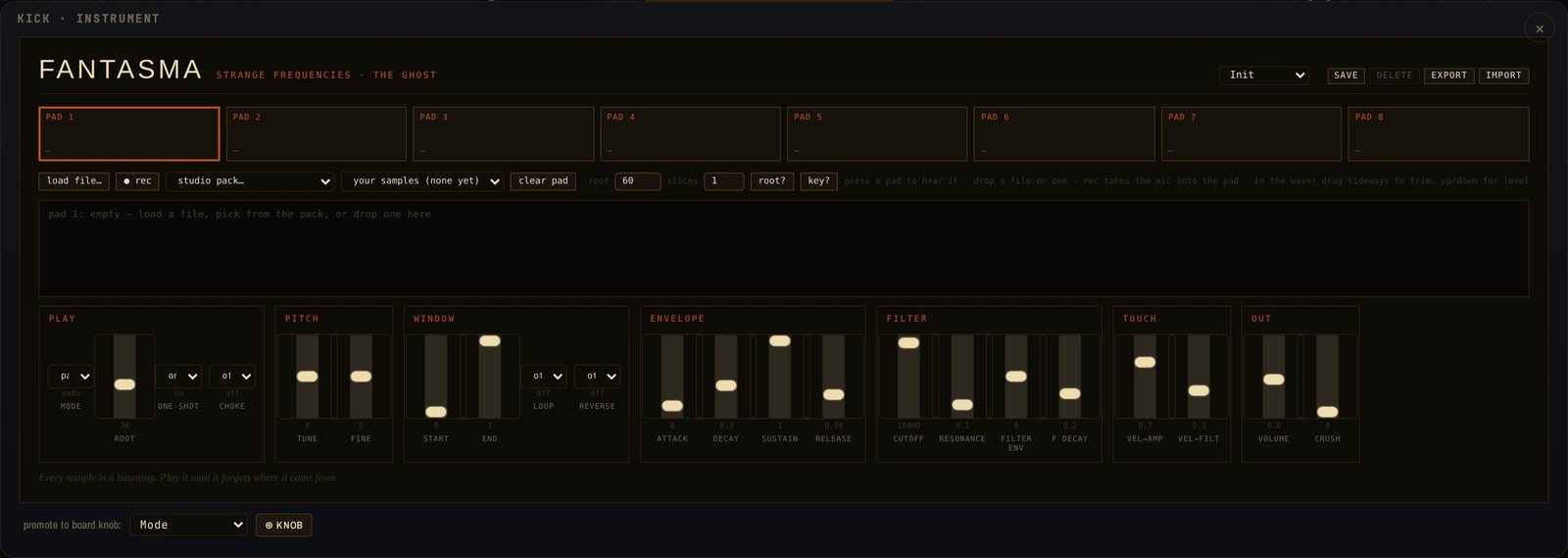This screenshot has width=1568, height=558.
Task: Click the root note input field
Action: [637, 181]
